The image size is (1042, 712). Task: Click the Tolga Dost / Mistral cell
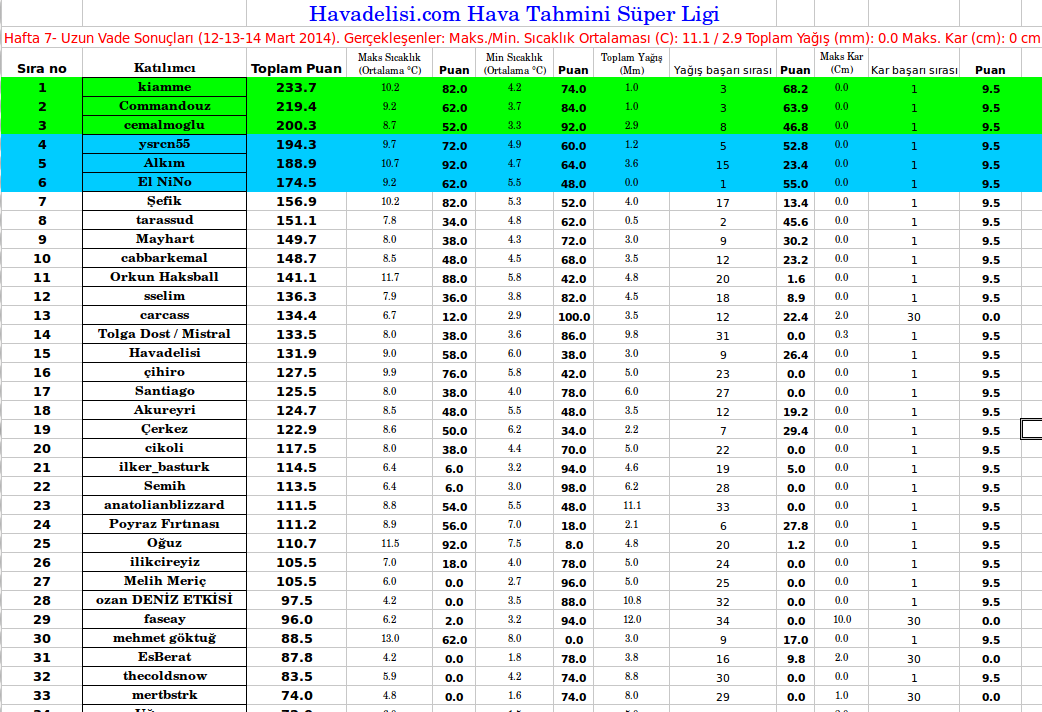pyautogui.click(x=164, y=334)
